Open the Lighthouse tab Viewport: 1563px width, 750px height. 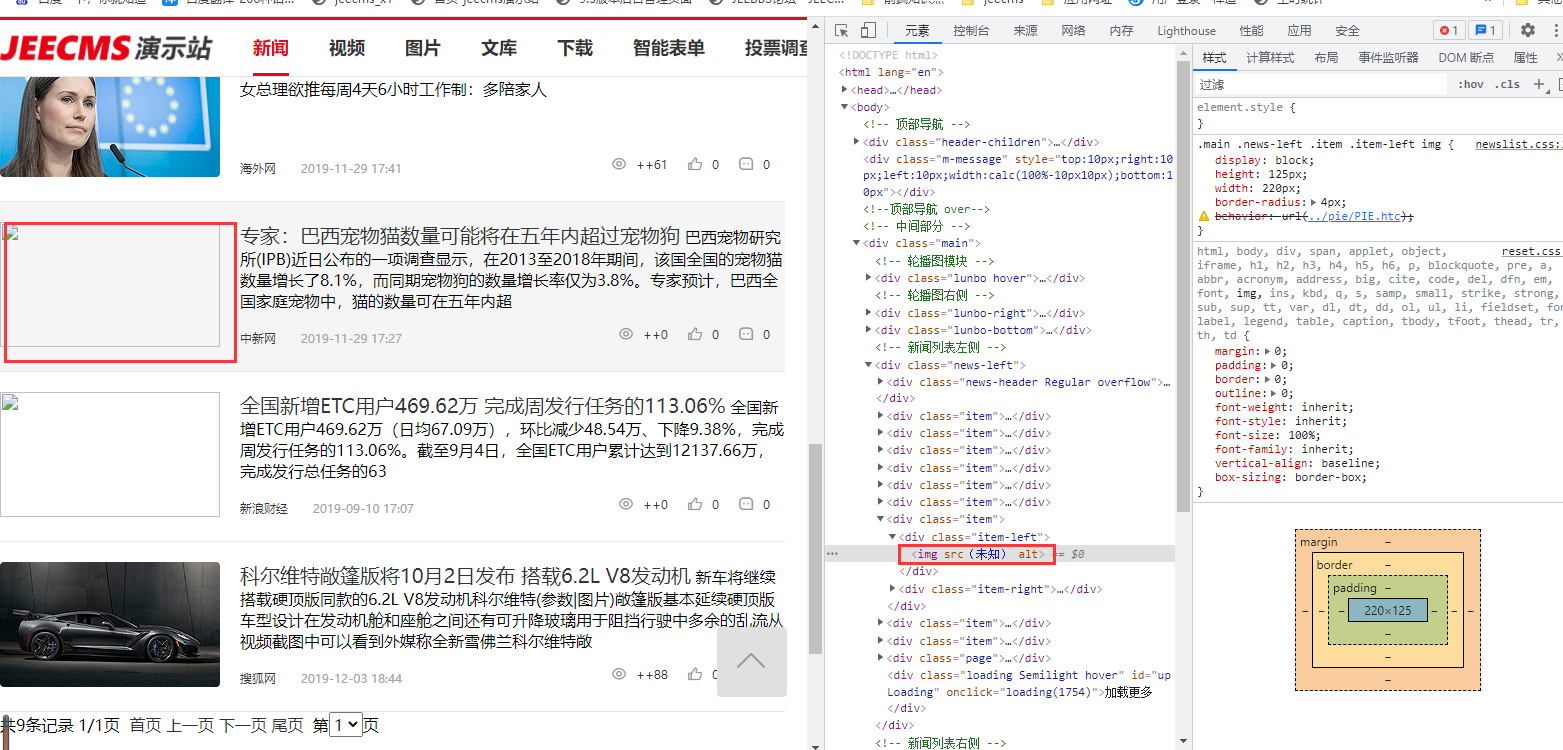(x=1187, y=31)
